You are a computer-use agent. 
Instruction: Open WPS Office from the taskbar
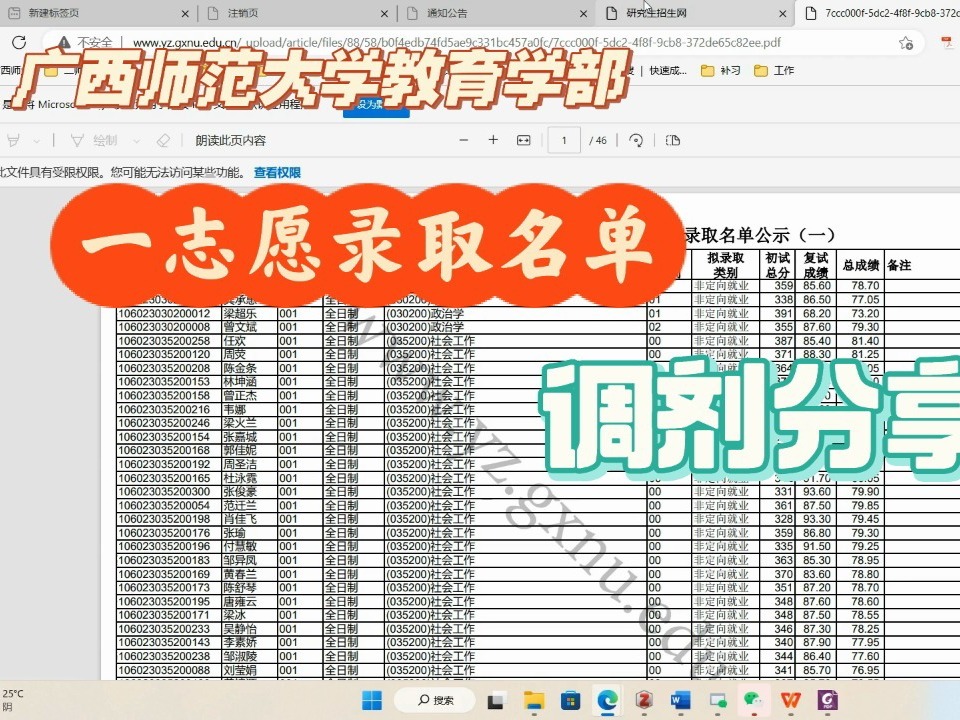[x=790, y=700]
